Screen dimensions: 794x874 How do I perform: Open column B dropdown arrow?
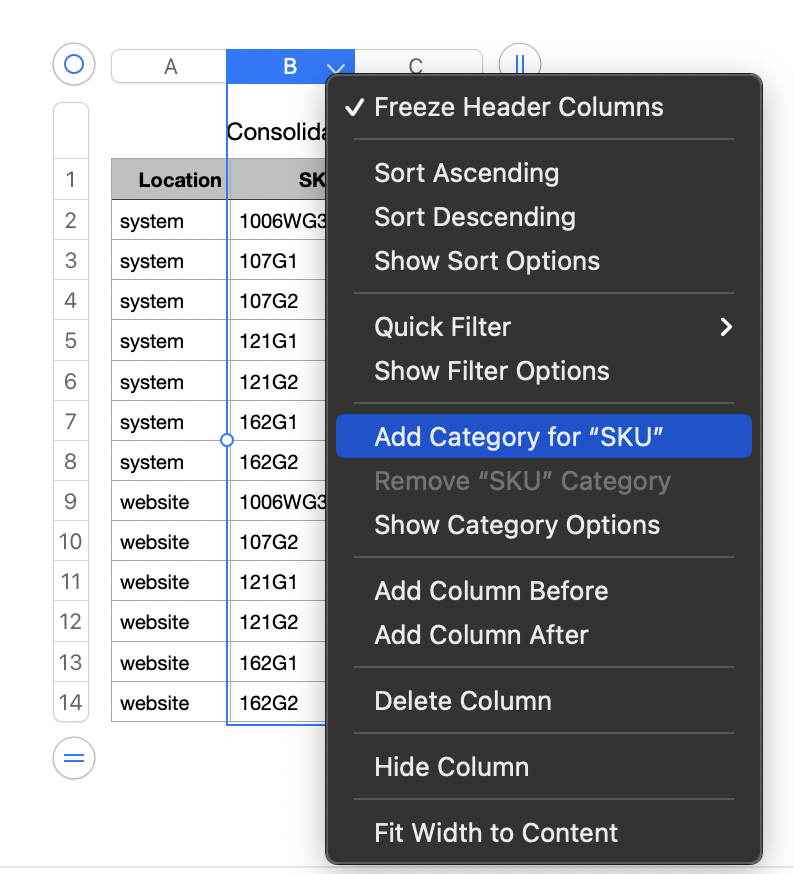[336, 68]
